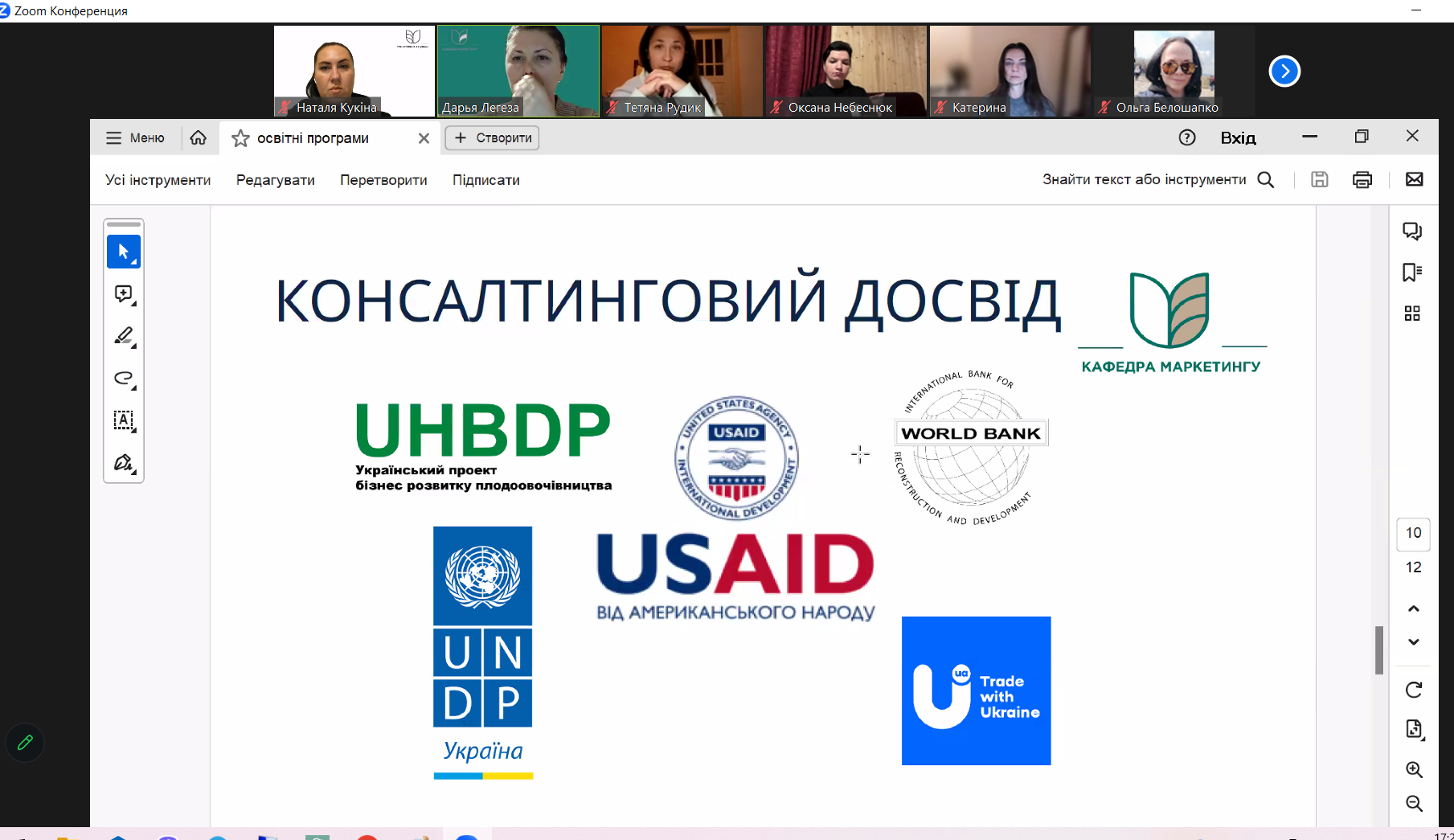Zoom in on the document
Image resolution: width=1454 pixels, height=840 pixels.
1414,770
